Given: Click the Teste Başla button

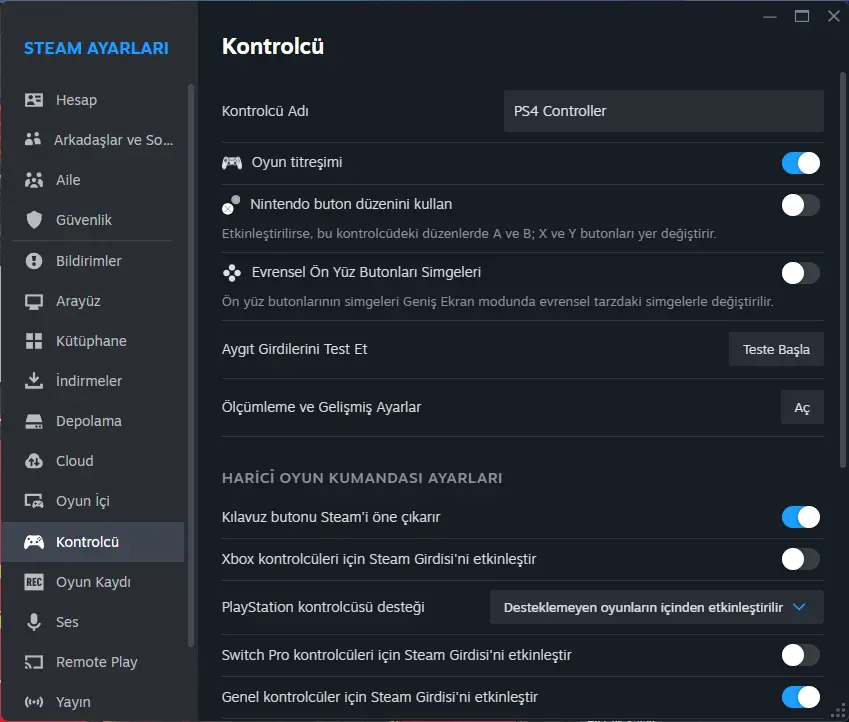Looking at the screenshot, I should [x=776, y=349].
